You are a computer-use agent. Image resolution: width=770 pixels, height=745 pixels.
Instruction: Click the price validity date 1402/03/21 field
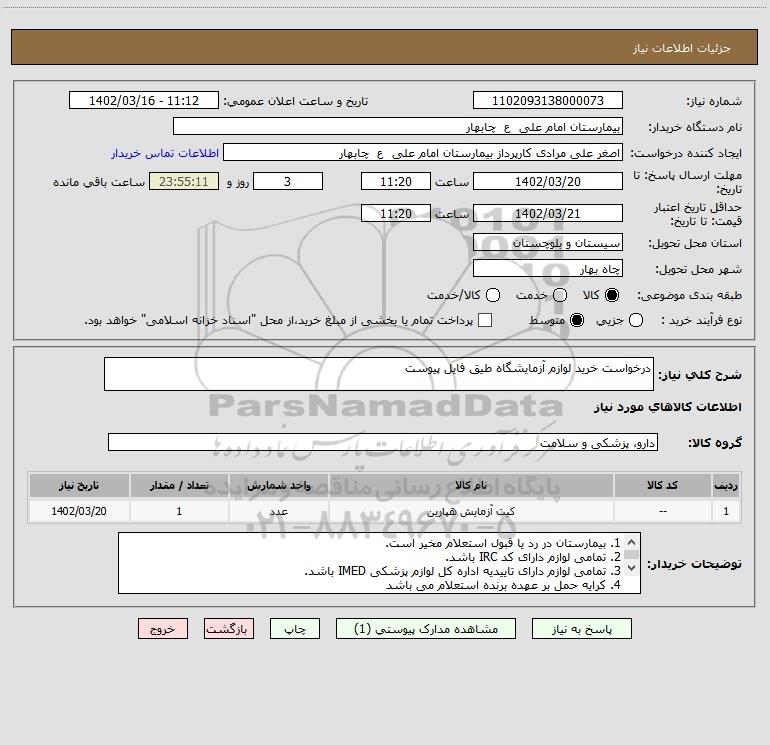click(548, 213)
